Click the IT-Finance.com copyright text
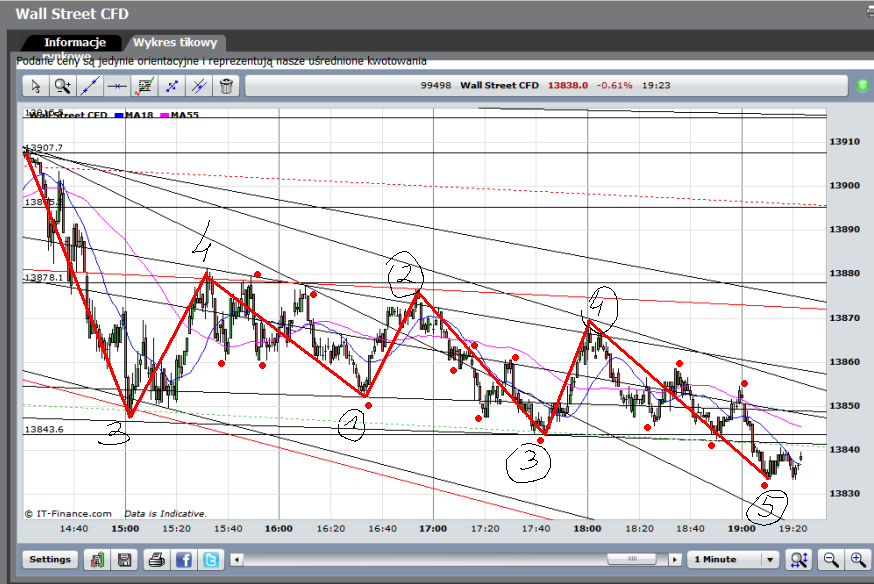The height and width of the screenshot is (584, 874). [68, 514]
